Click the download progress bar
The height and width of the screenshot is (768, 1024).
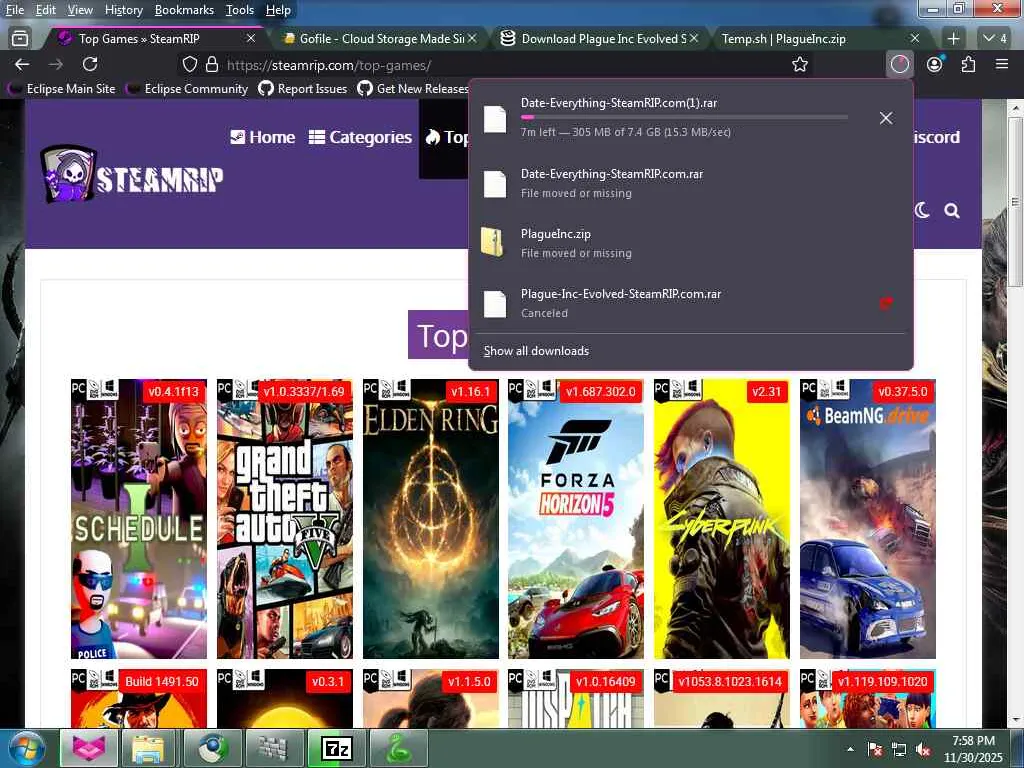(684, 117)
